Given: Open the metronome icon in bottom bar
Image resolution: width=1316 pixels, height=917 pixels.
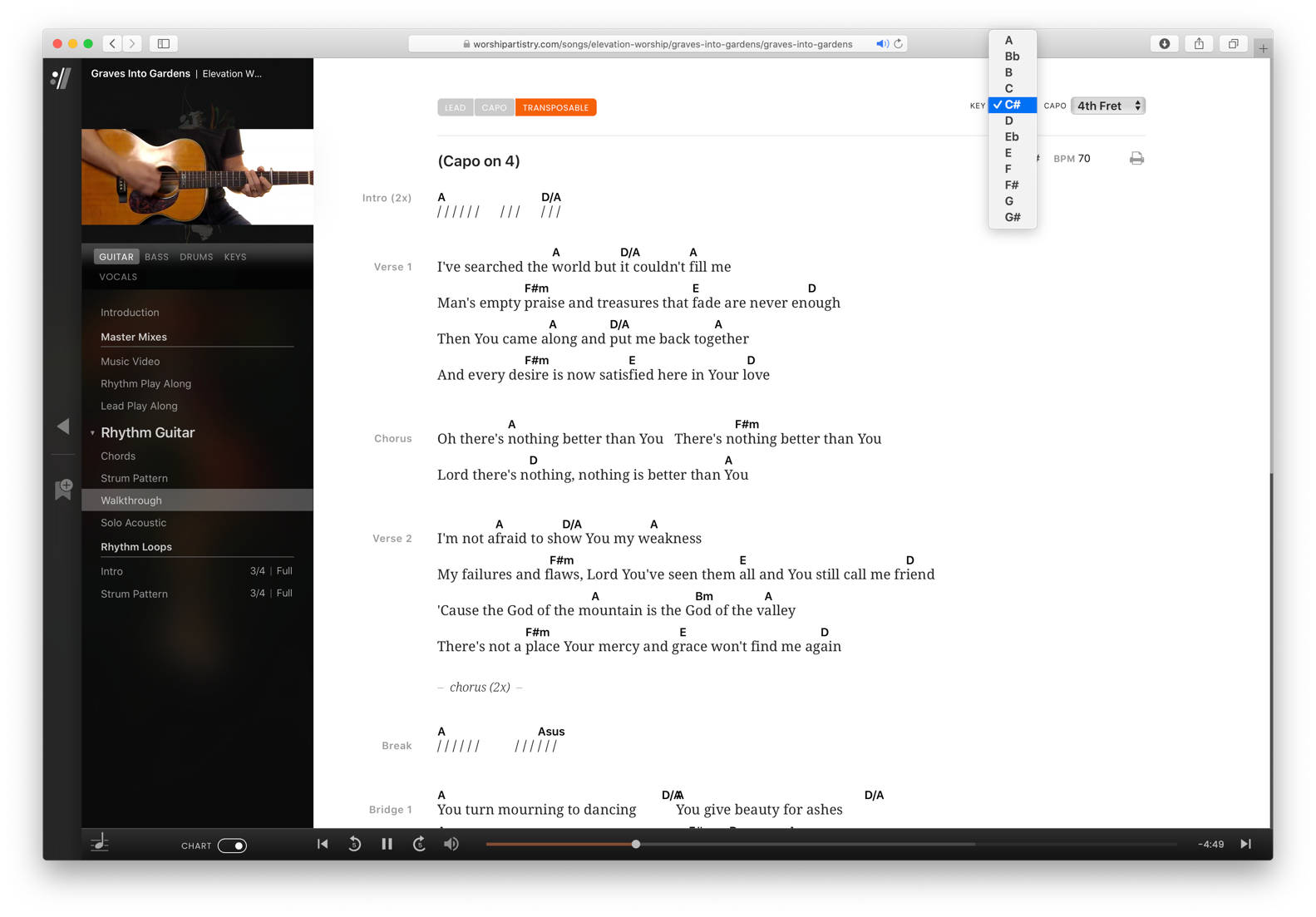Looking at the screenshot, I should point(100,844).
